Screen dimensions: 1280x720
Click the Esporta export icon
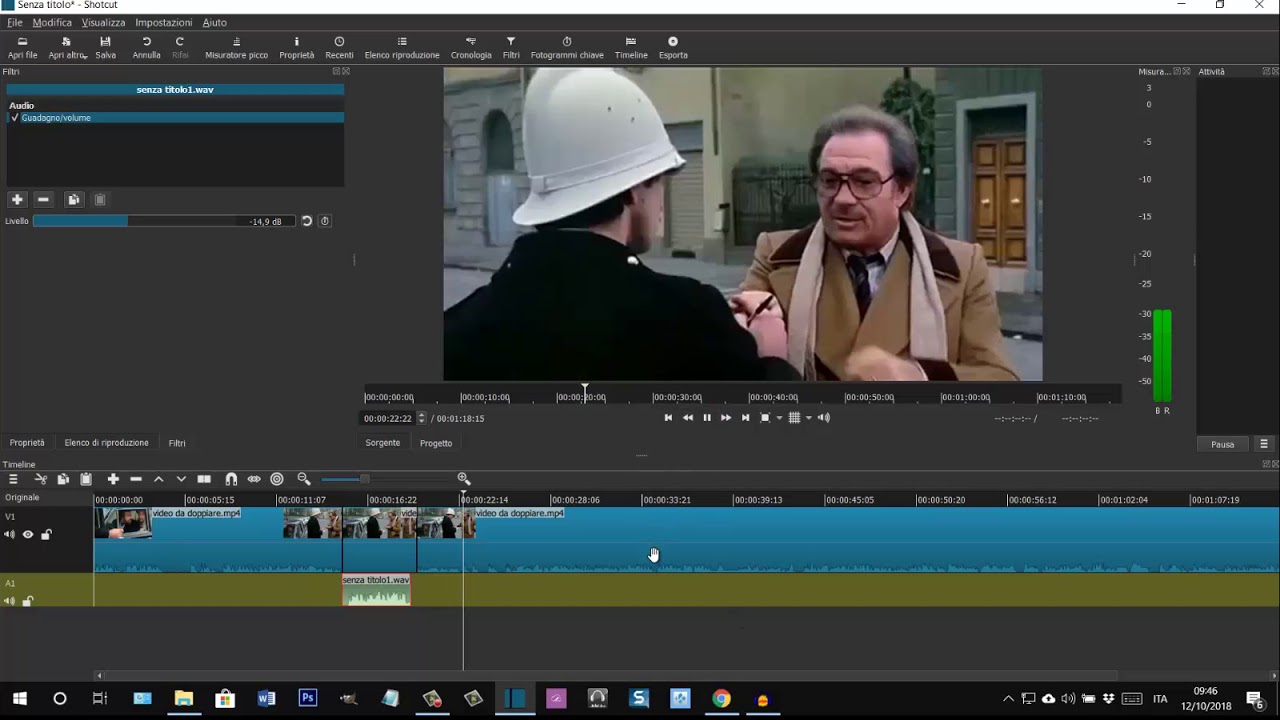click(x=673, y=42)
